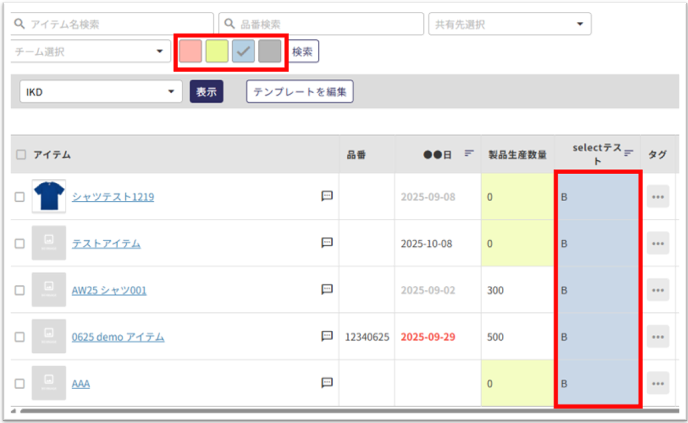Click sort icon on selectテスト column
Image resolution: width=688 pixels, height=423 pixels.
click(x=629, y=150)
